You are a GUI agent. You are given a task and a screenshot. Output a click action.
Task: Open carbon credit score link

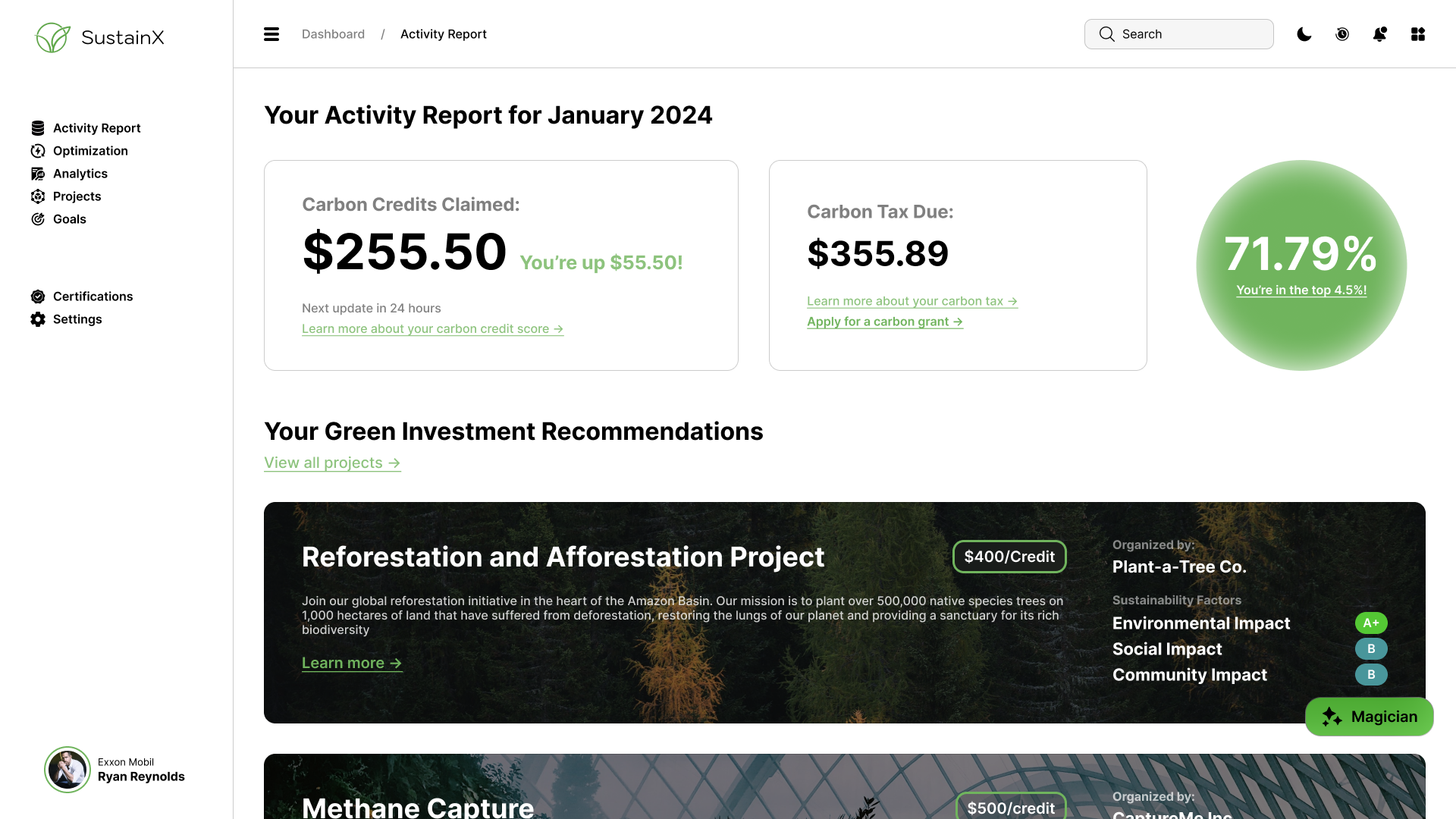(x=432, y=328)
